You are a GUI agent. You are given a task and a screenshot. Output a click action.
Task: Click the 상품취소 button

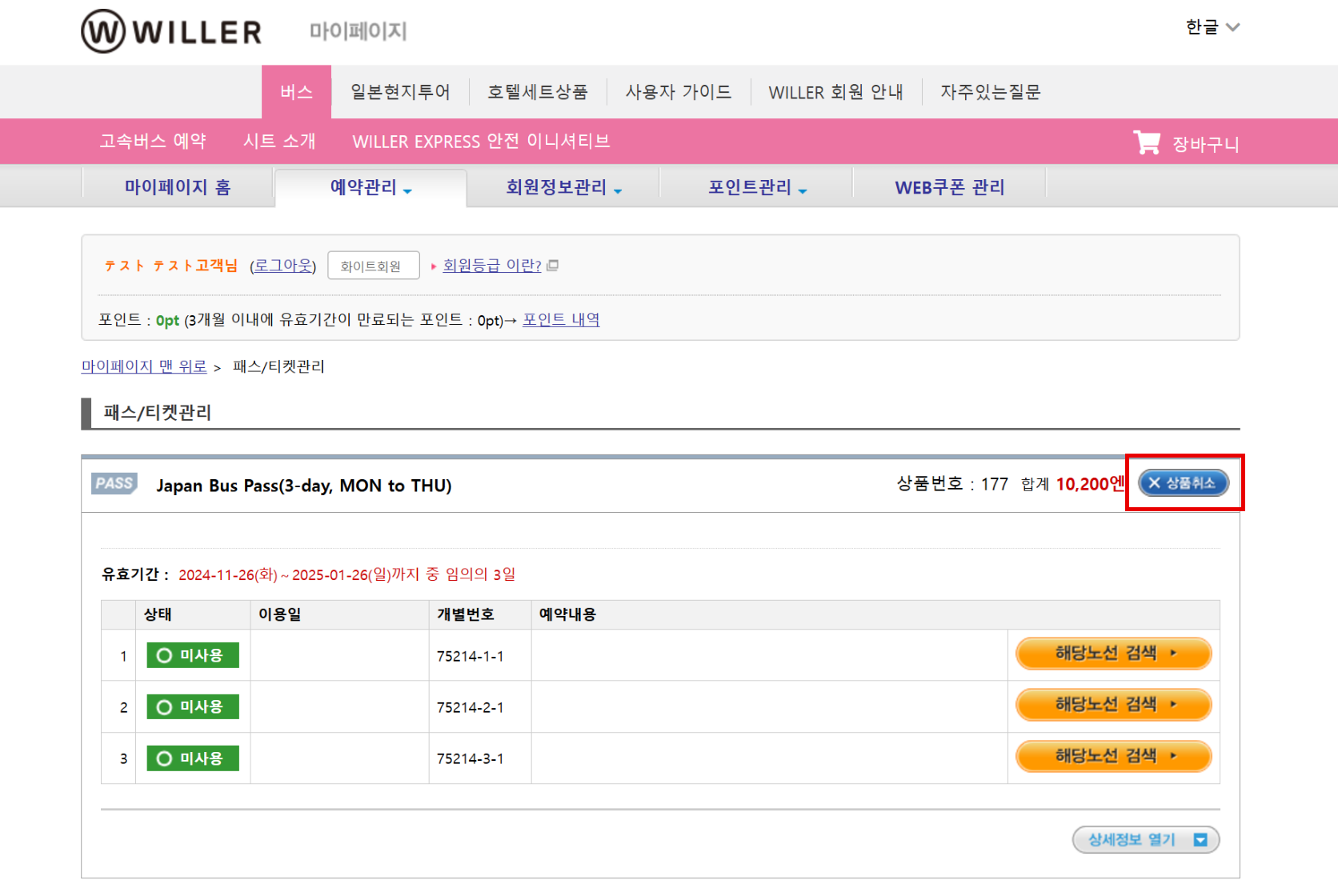(1184, 482)
